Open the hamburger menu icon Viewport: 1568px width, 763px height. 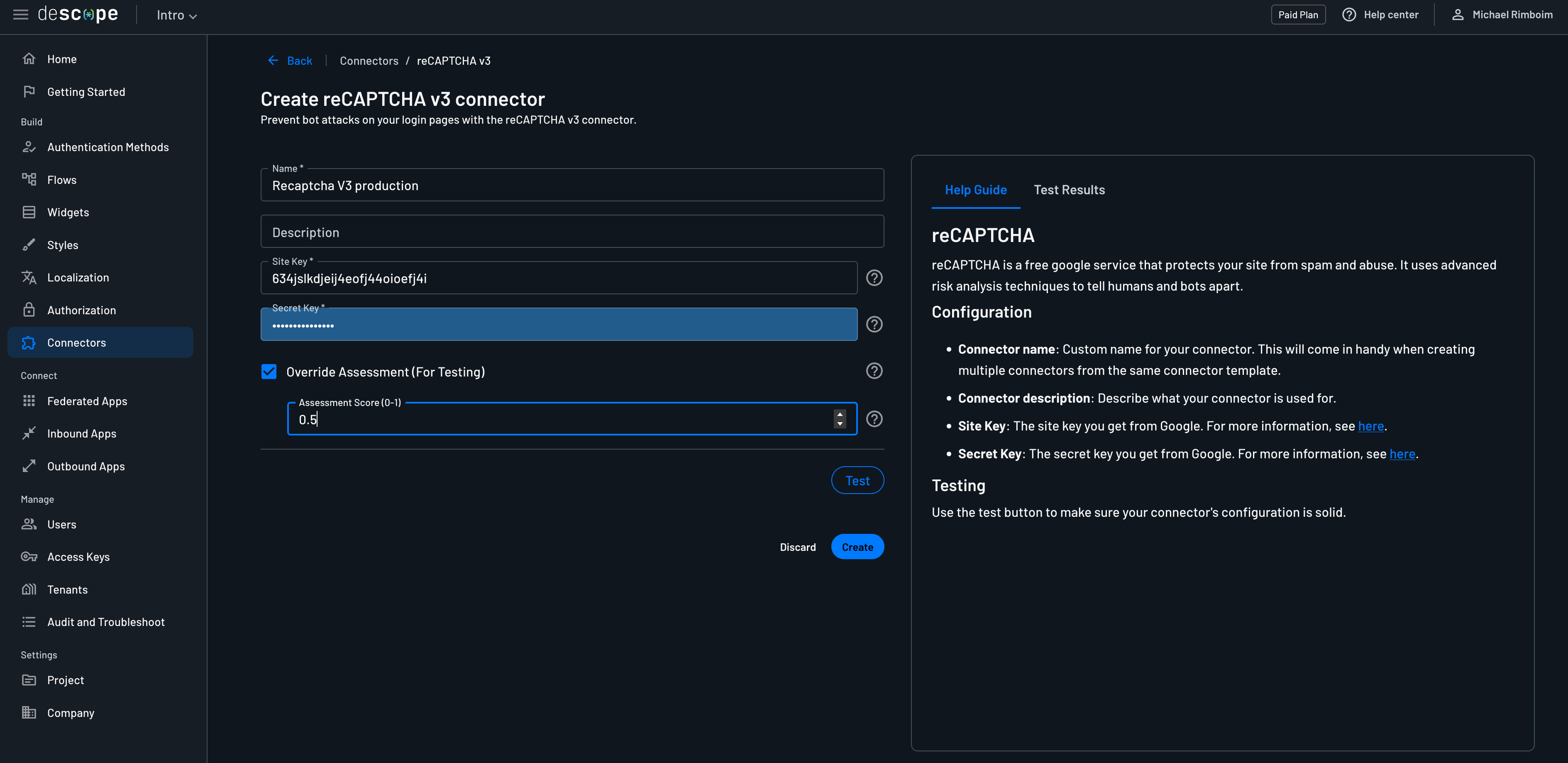(x=21, y=14)
